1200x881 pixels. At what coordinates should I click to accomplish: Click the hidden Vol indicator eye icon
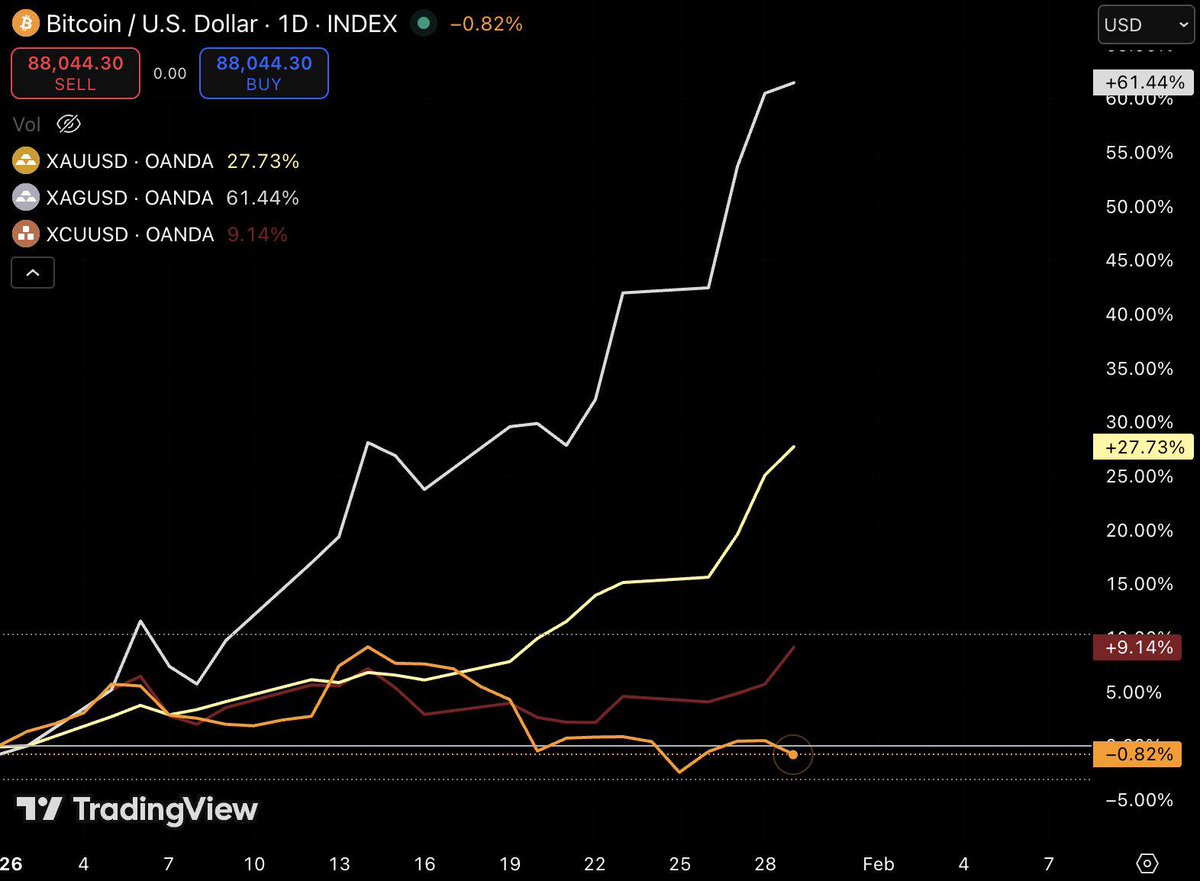click(68, 124)
